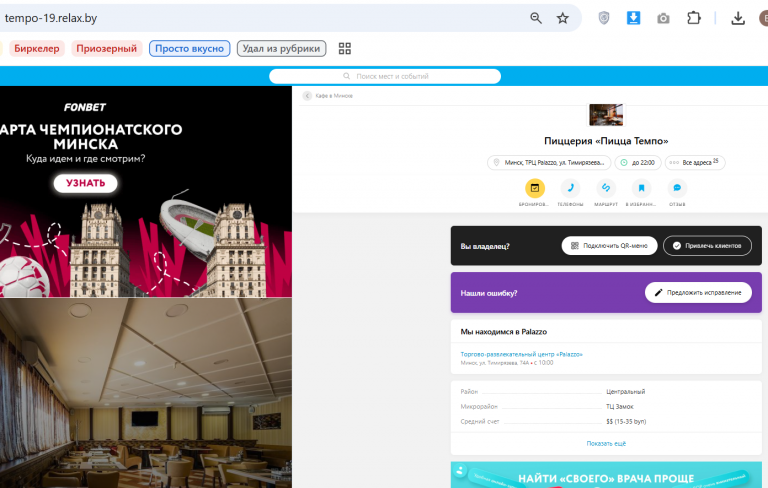Image resolution: width=768 pixels, height=488 pixels.
Task: Click Привлечь клиентов button
Action: (x=707, y=246)
